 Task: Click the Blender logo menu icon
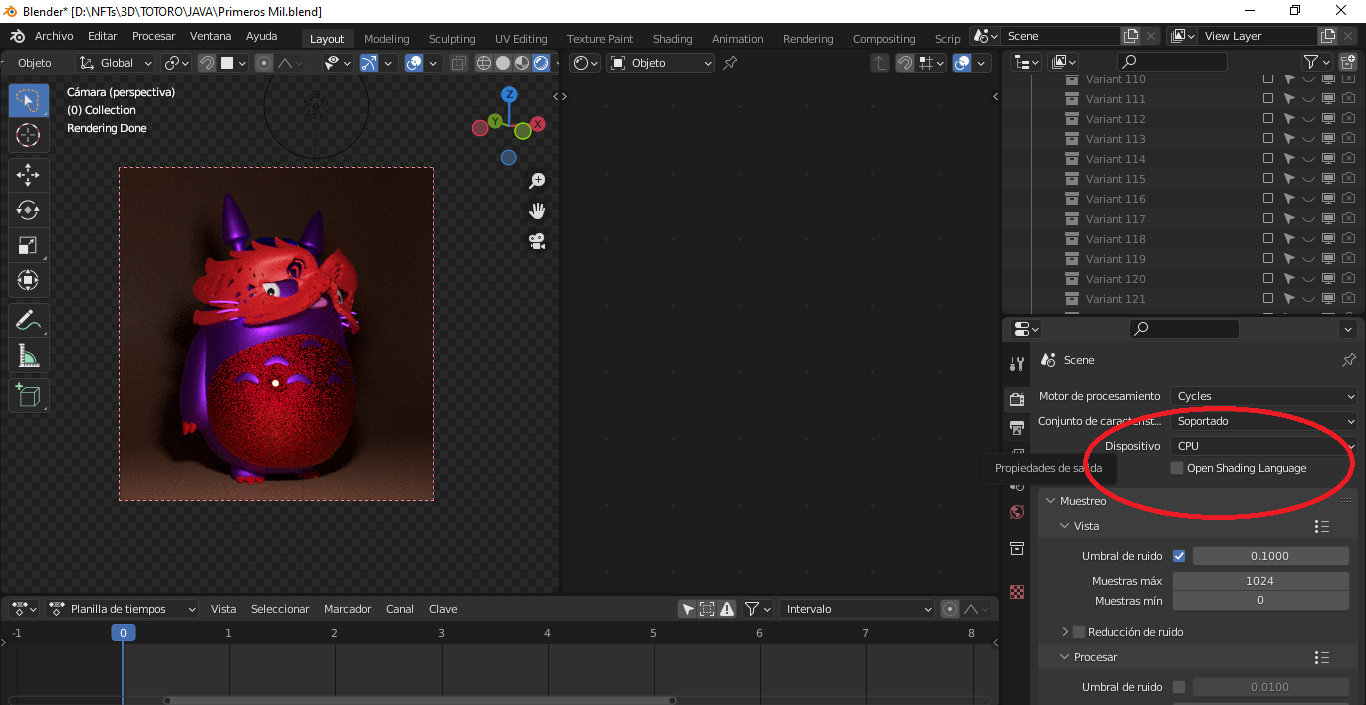point(17,36)
